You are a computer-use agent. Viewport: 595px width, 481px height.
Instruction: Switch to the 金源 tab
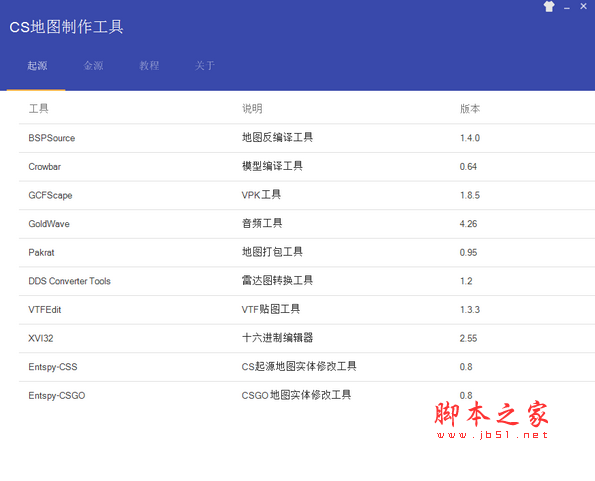(x=93, y=66)
